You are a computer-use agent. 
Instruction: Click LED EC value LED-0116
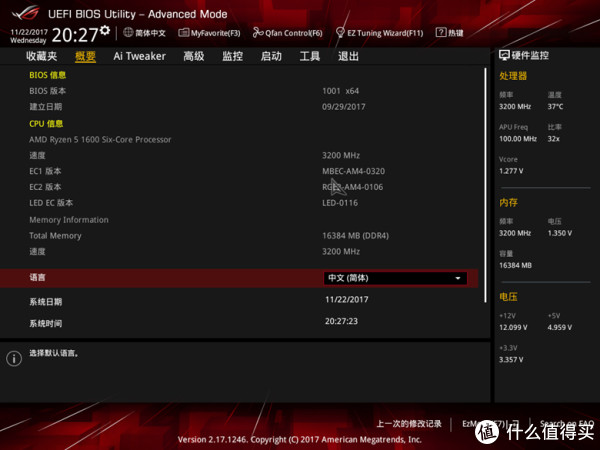(340, 203)
